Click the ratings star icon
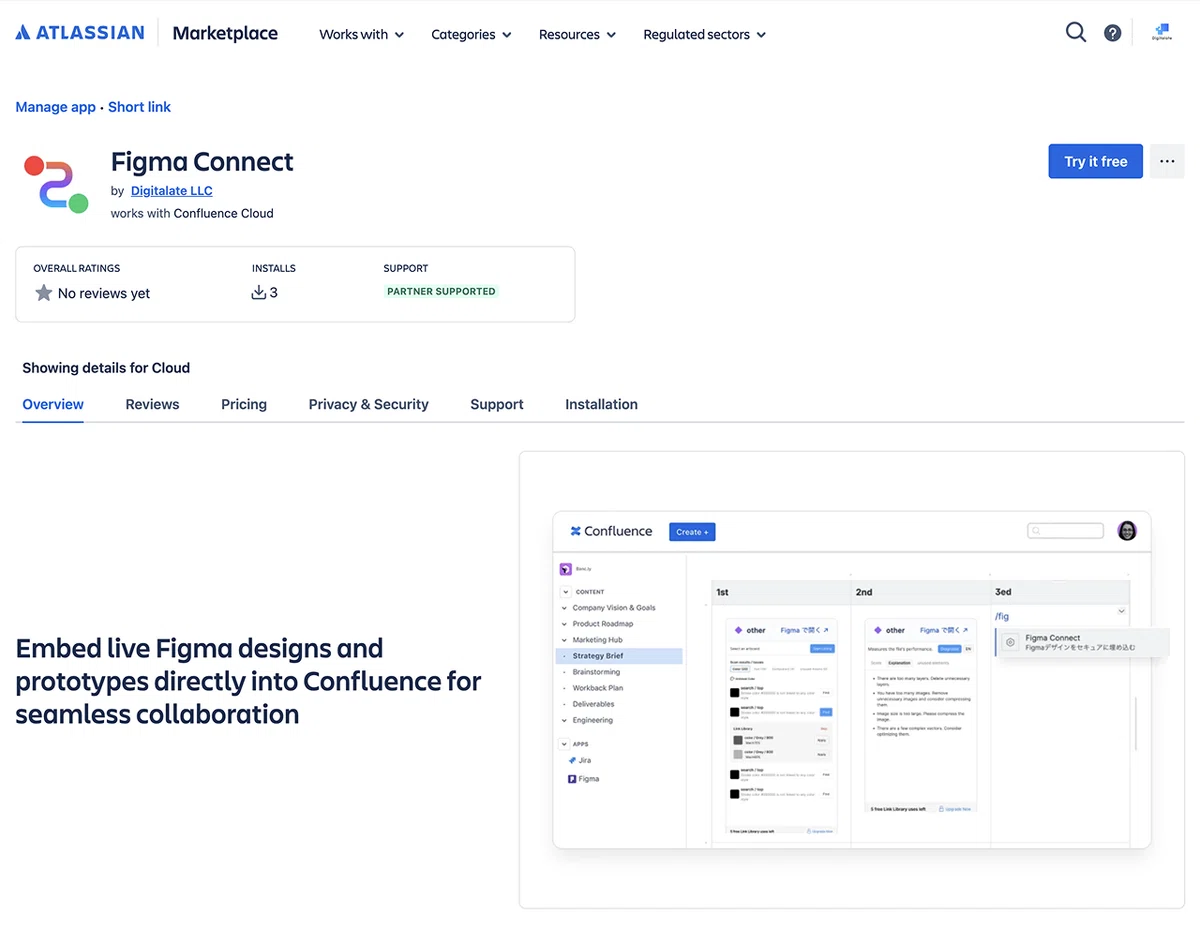Screen dimensions: 1200x931 tap(43, 293)
